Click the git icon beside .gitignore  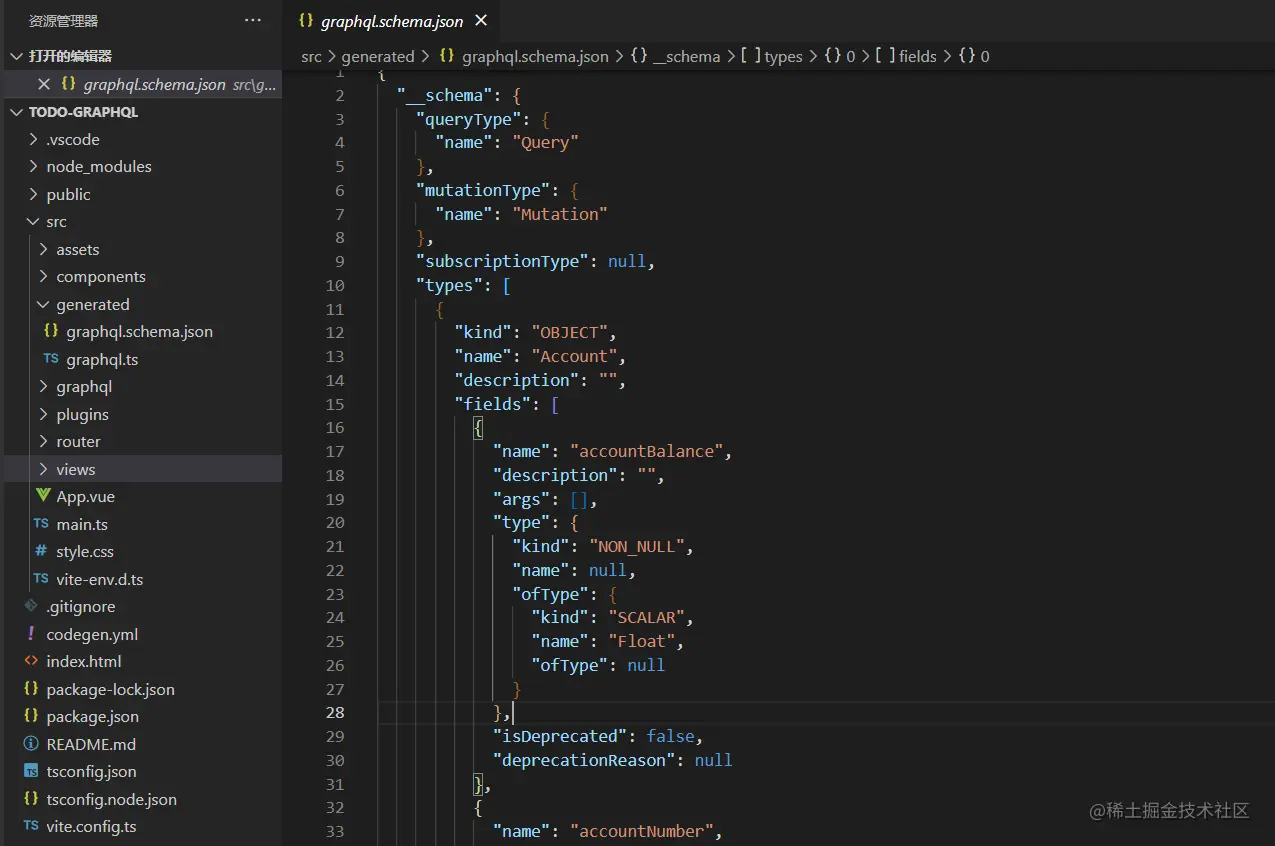click(x=31, y=607)
